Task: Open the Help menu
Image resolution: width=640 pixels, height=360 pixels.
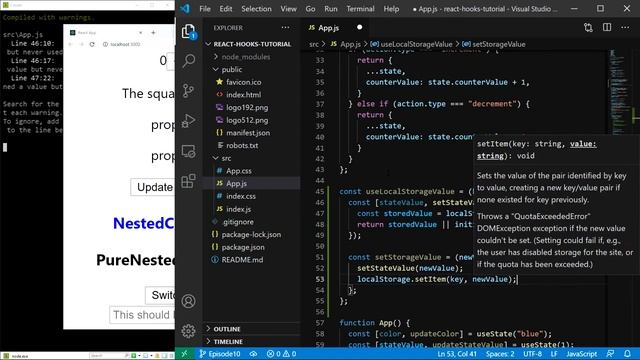Action: tap(391, 9)
